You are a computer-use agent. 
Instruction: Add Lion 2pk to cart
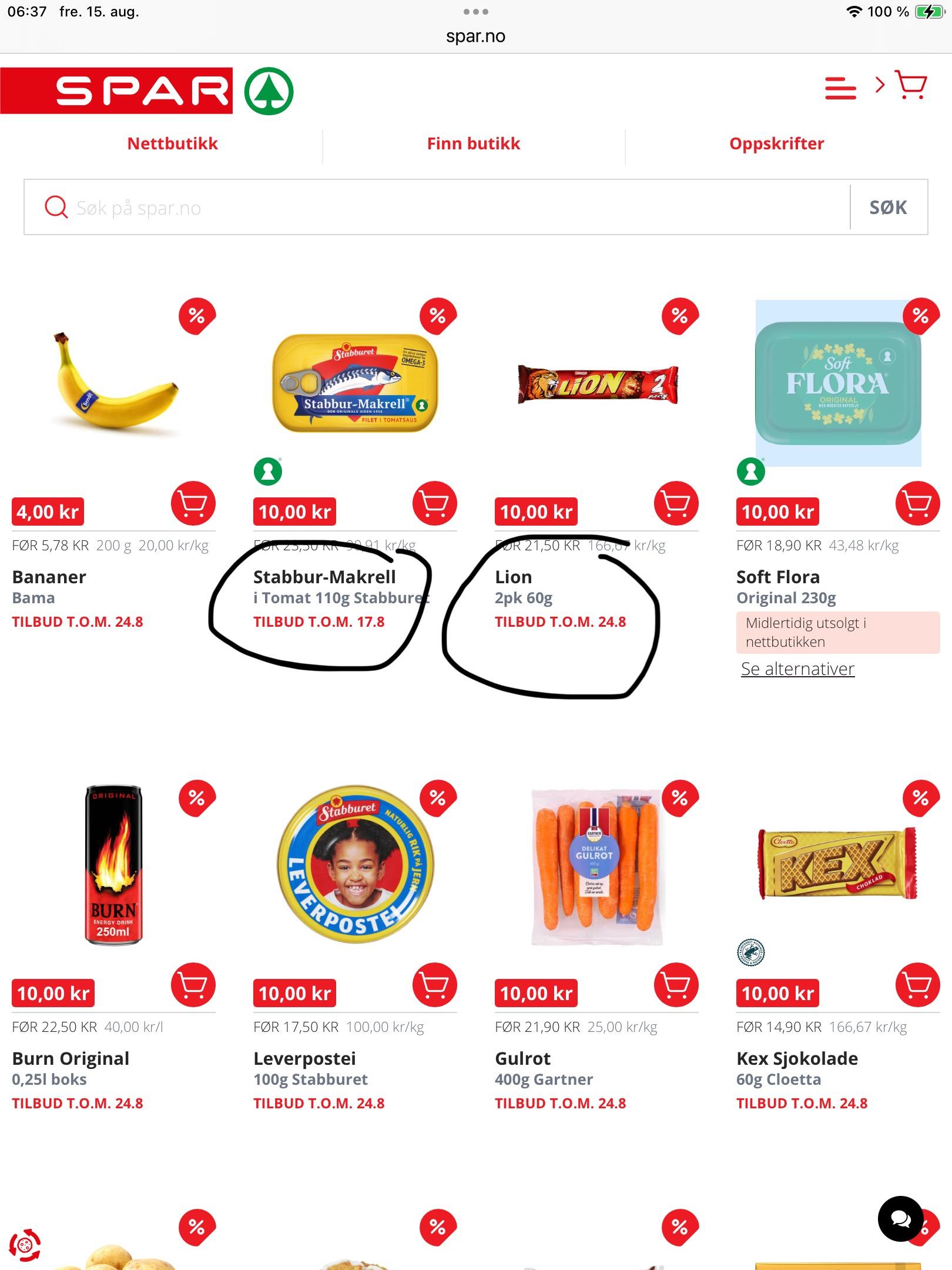click(x=676, y=503)
